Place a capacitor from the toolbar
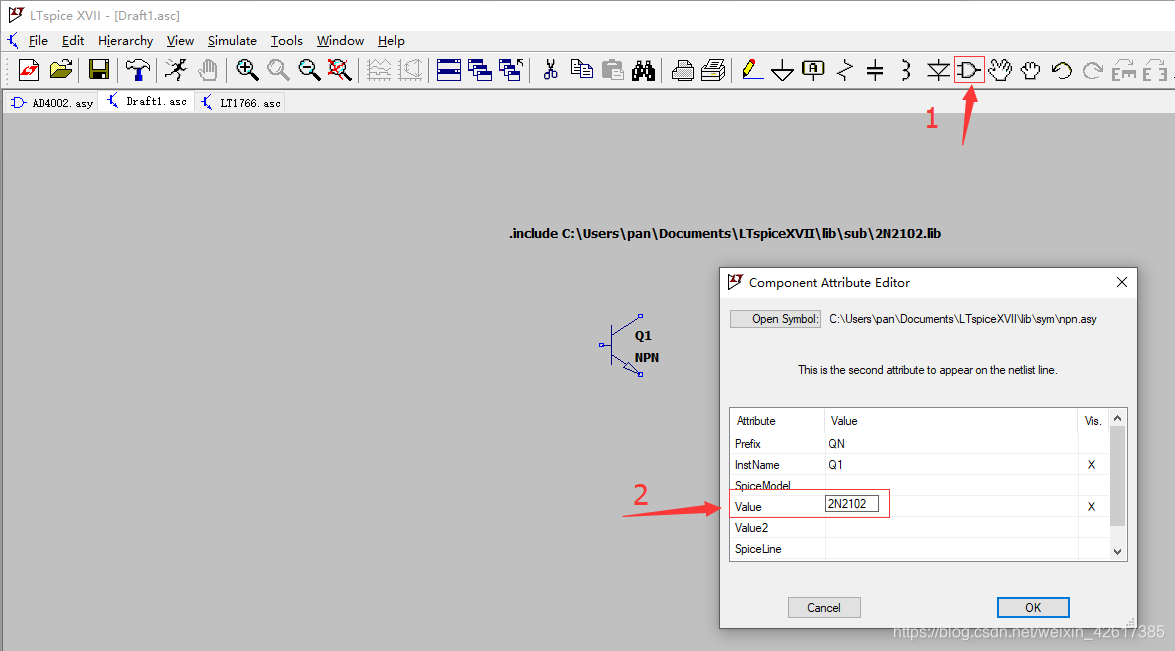Image resolution: width=1175 pixels, height=651 pixels. click(x=875, y=70)
